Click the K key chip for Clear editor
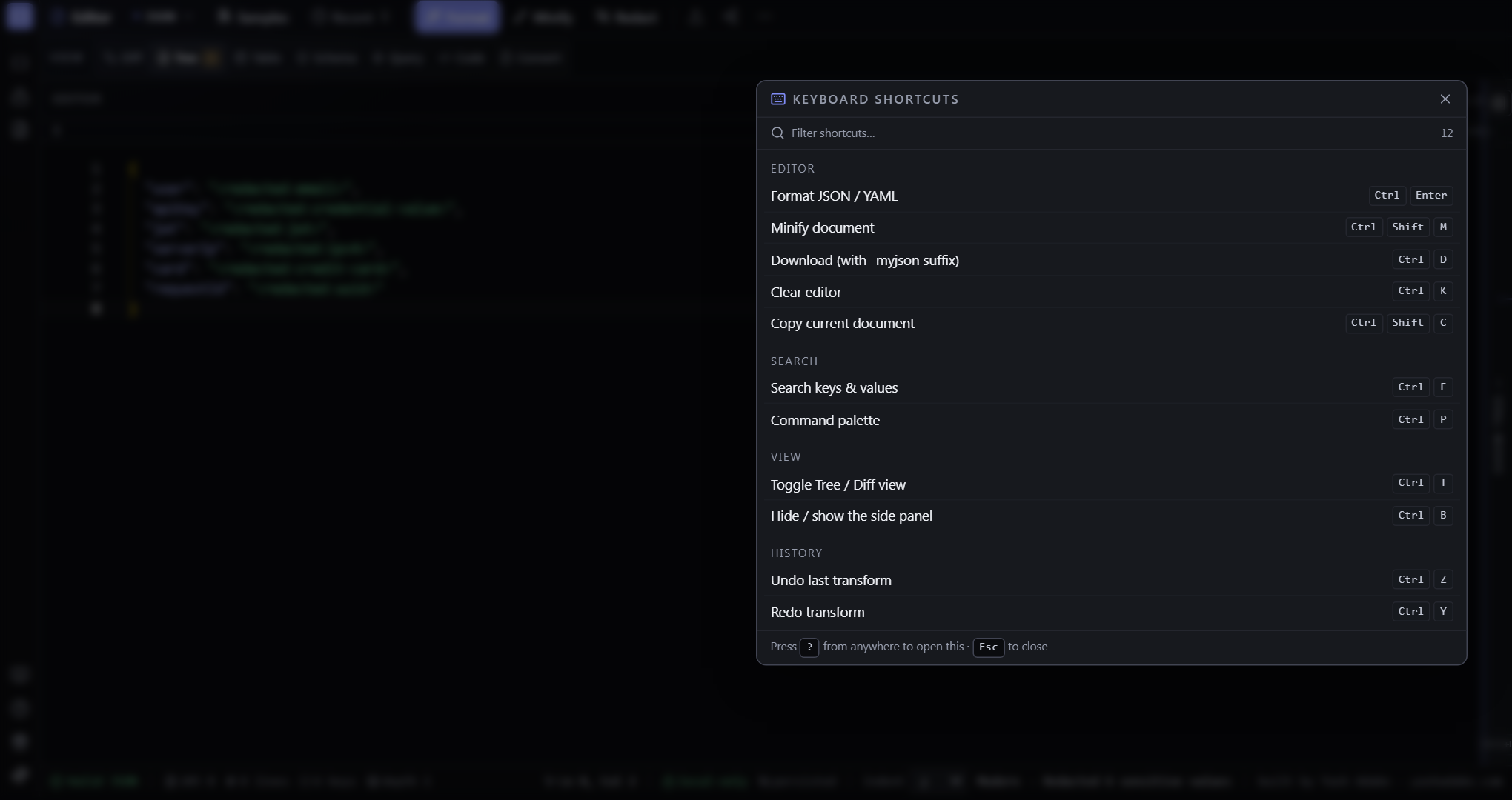The height and width of the screenshot is (800, 1512). (x=1443, y=291)
